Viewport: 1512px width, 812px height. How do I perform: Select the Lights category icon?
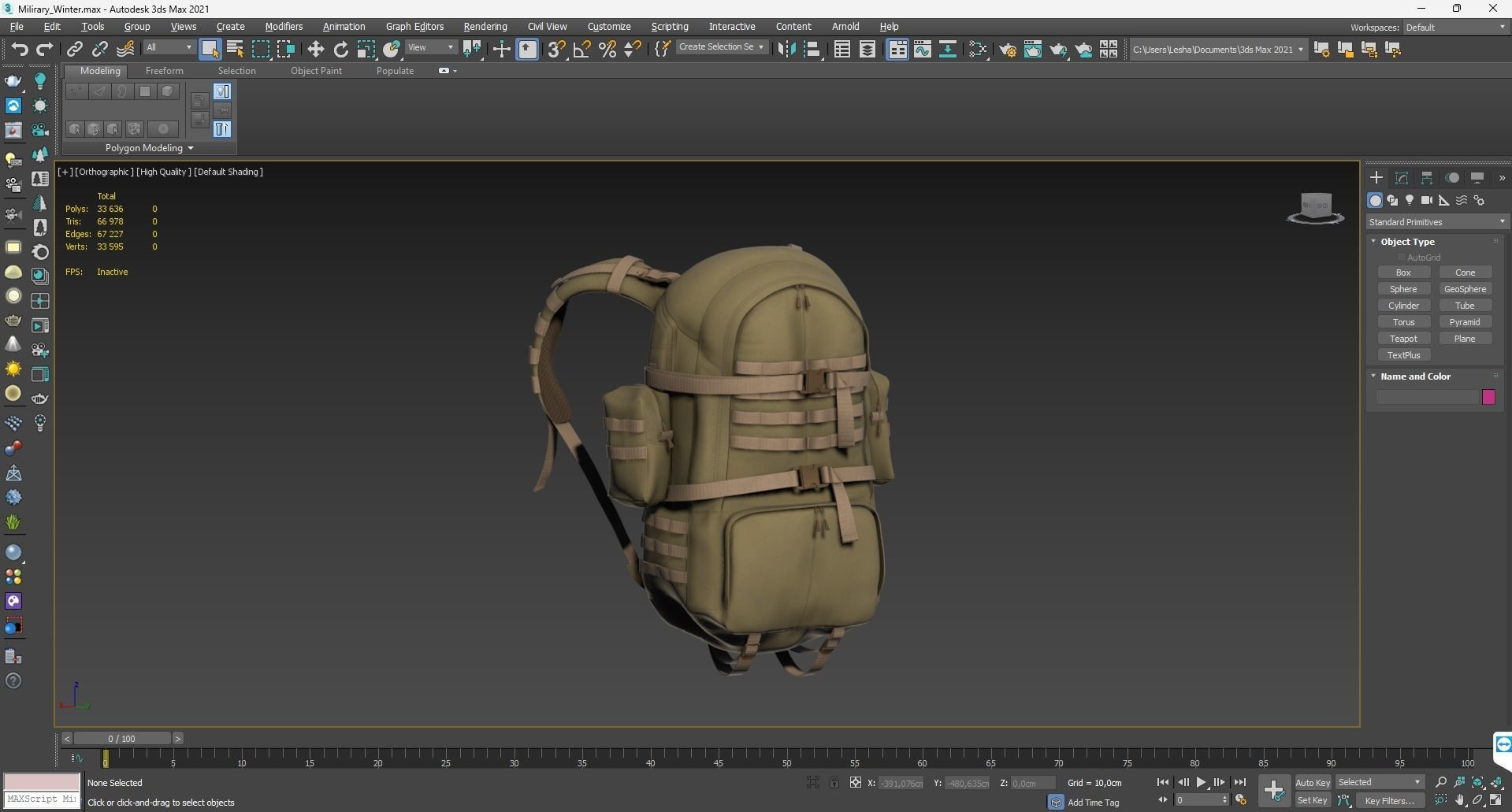click(1410, 200)
